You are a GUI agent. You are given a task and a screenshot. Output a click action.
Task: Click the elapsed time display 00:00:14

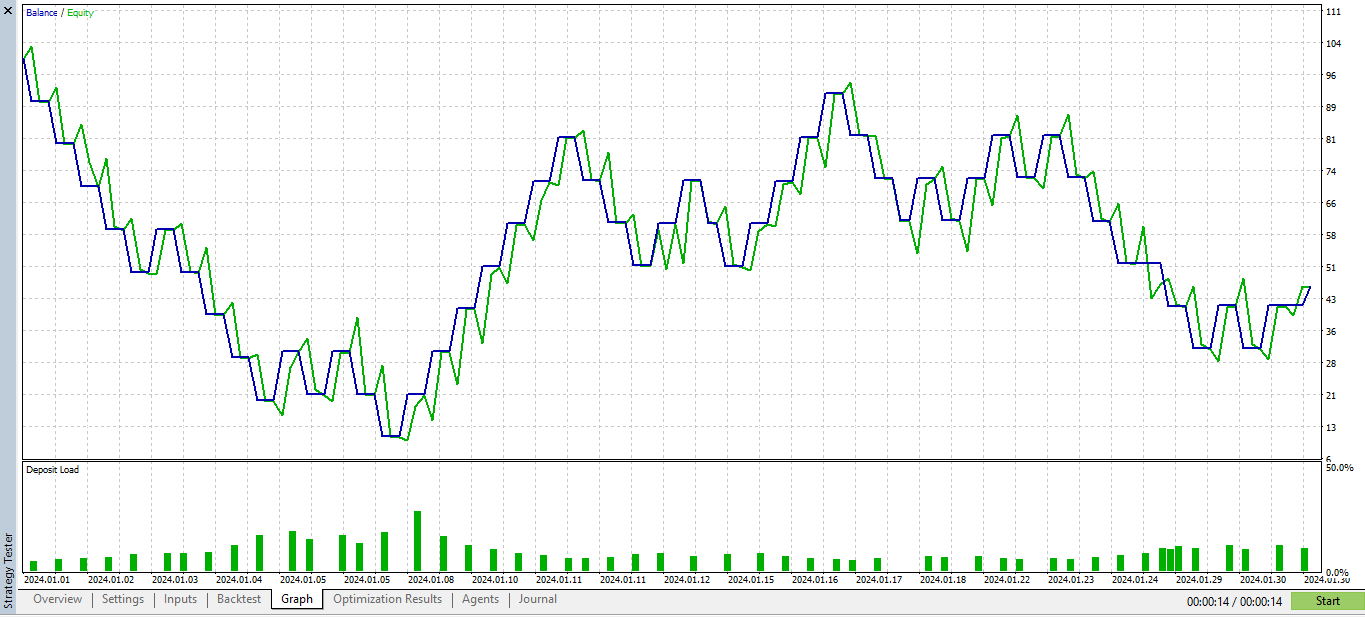click(1210, 601)
